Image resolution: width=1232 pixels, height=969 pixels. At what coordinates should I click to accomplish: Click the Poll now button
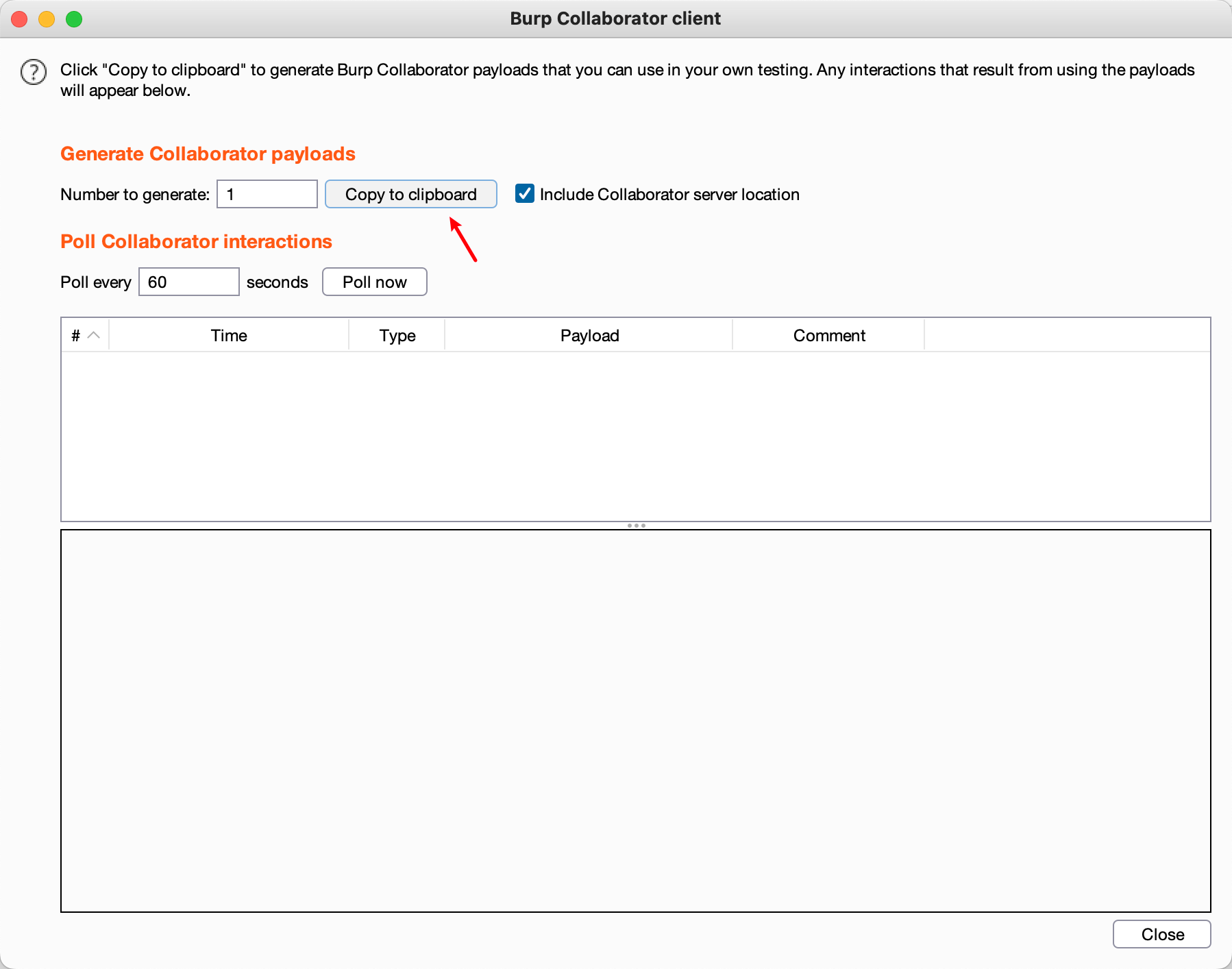[375, 282]
